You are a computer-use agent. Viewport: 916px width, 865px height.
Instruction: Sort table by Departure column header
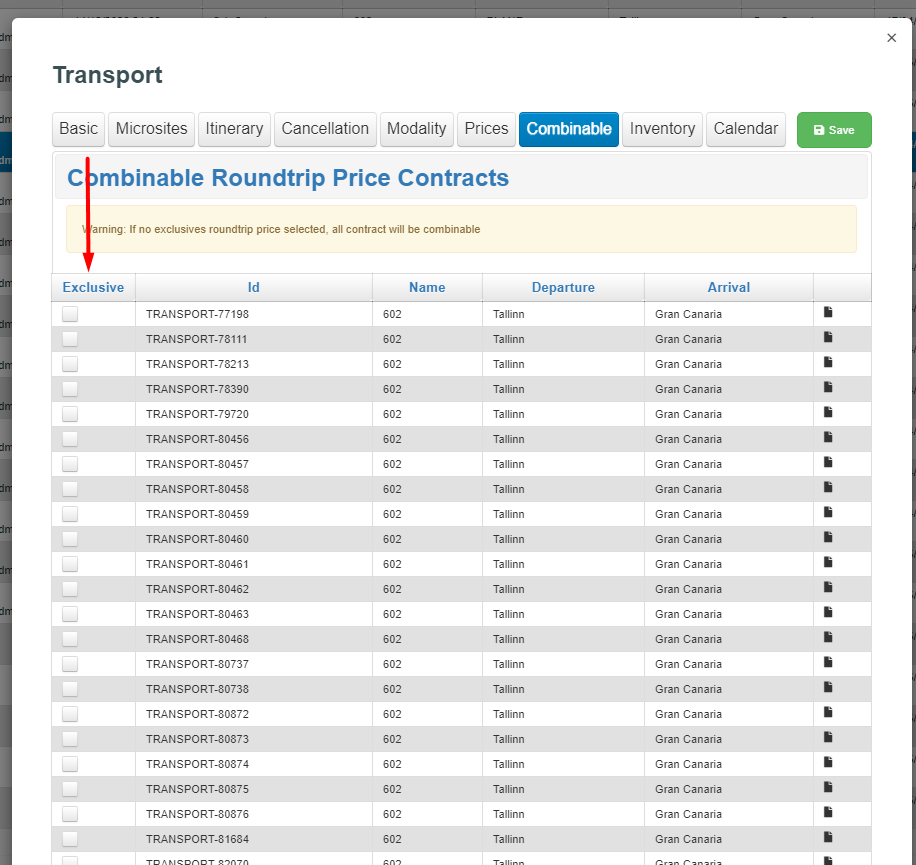[563, 288]
